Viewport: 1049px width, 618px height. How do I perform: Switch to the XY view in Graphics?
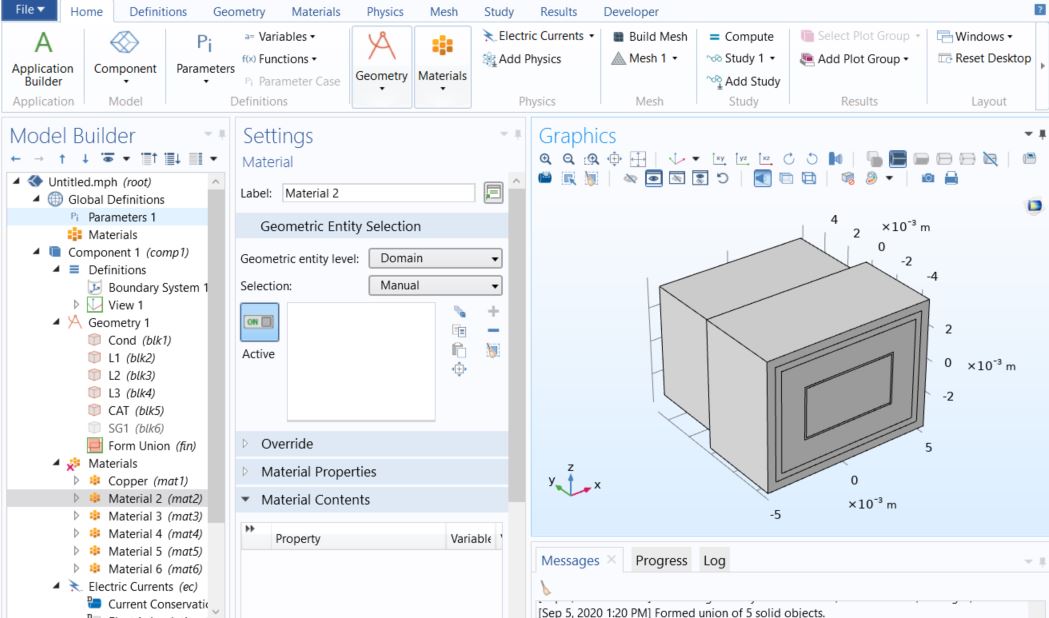pyautogui.click(x=718, y=159)
